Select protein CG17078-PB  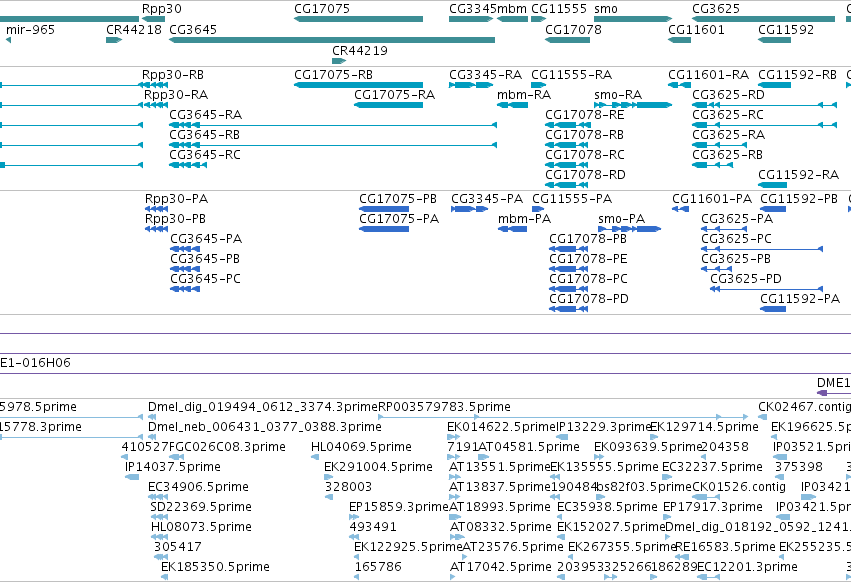588,239
